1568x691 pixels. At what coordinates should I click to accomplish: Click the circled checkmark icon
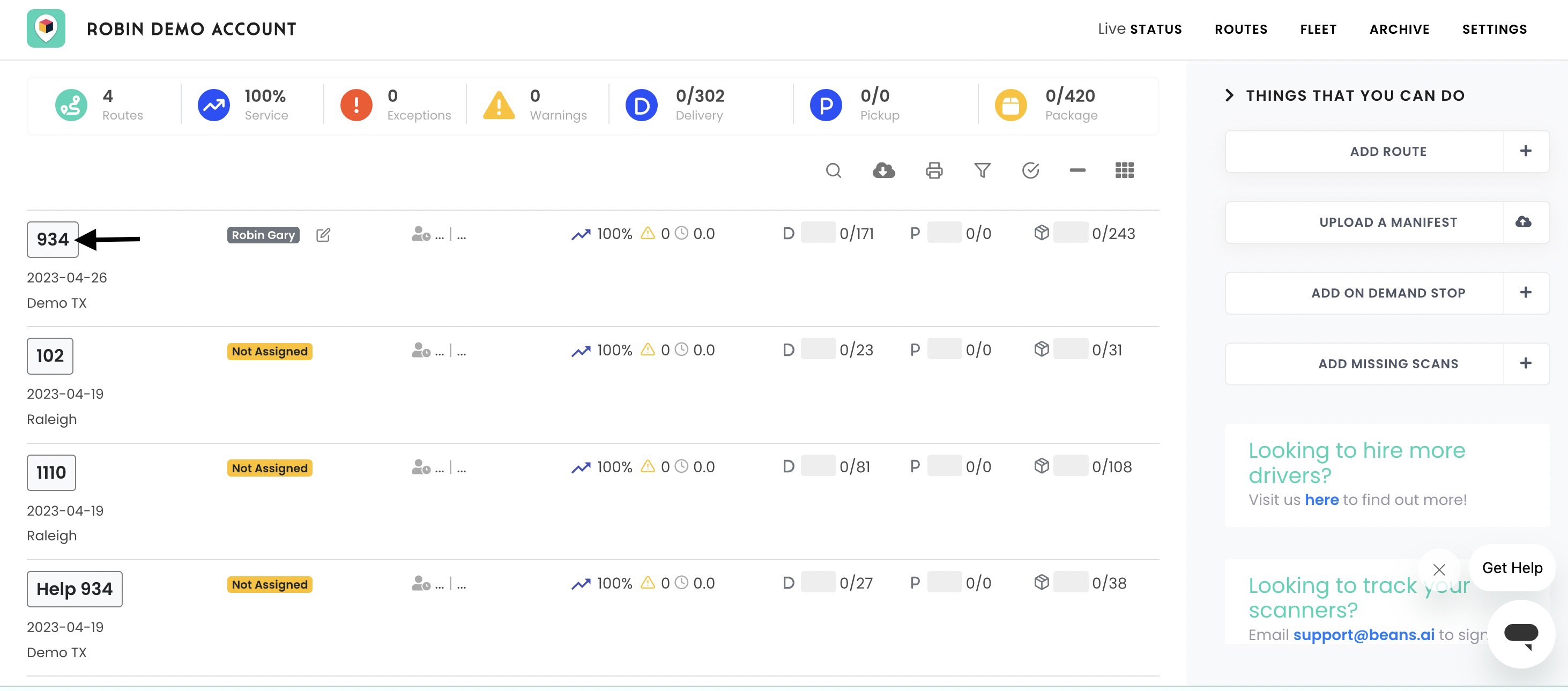[x=1030, y=170]
